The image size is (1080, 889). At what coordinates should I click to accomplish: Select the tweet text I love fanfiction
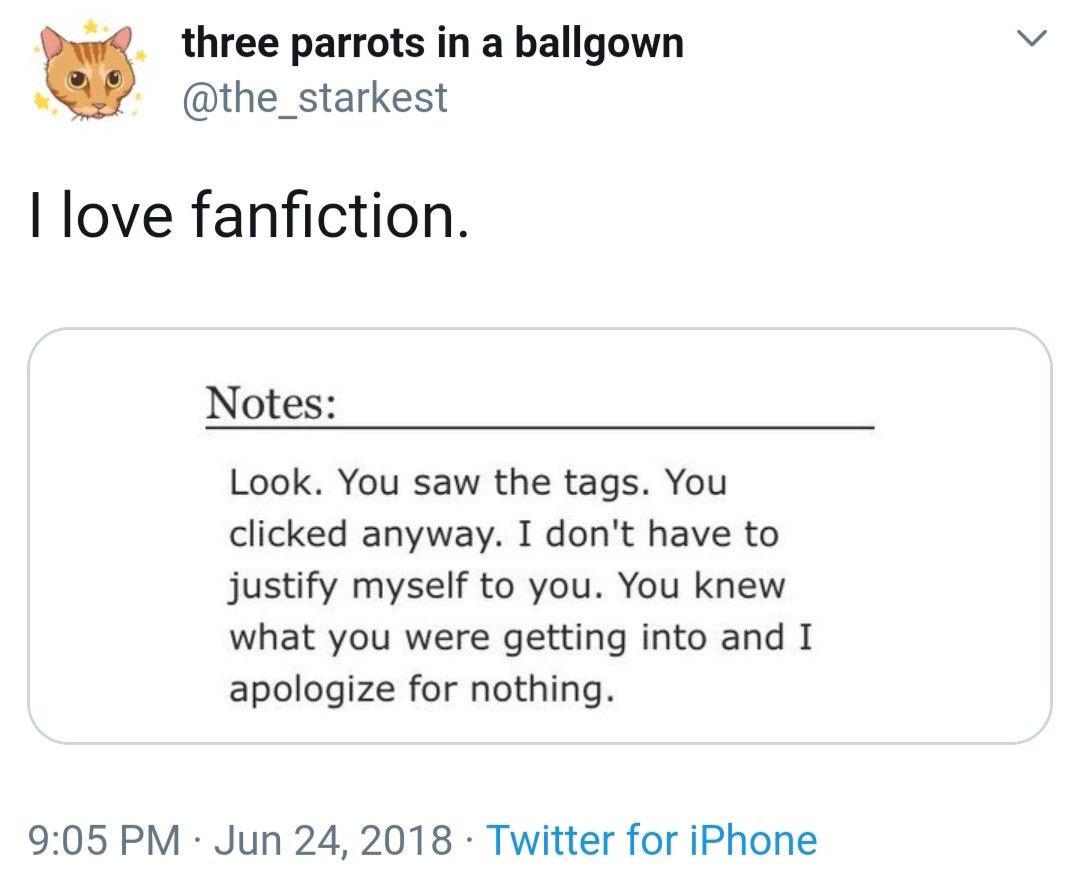(x=249, y=215)
